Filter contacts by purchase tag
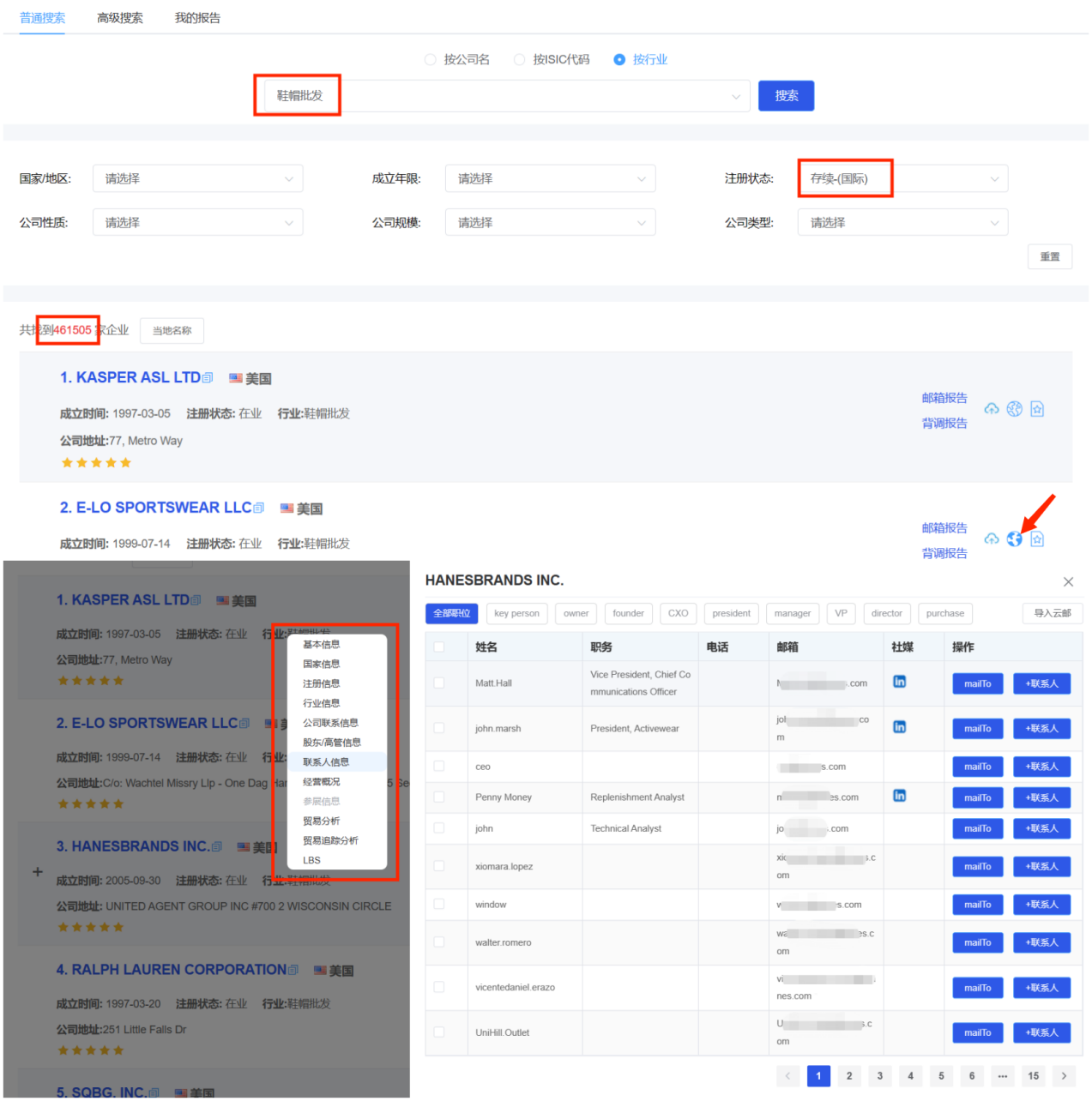 [945, 614]
